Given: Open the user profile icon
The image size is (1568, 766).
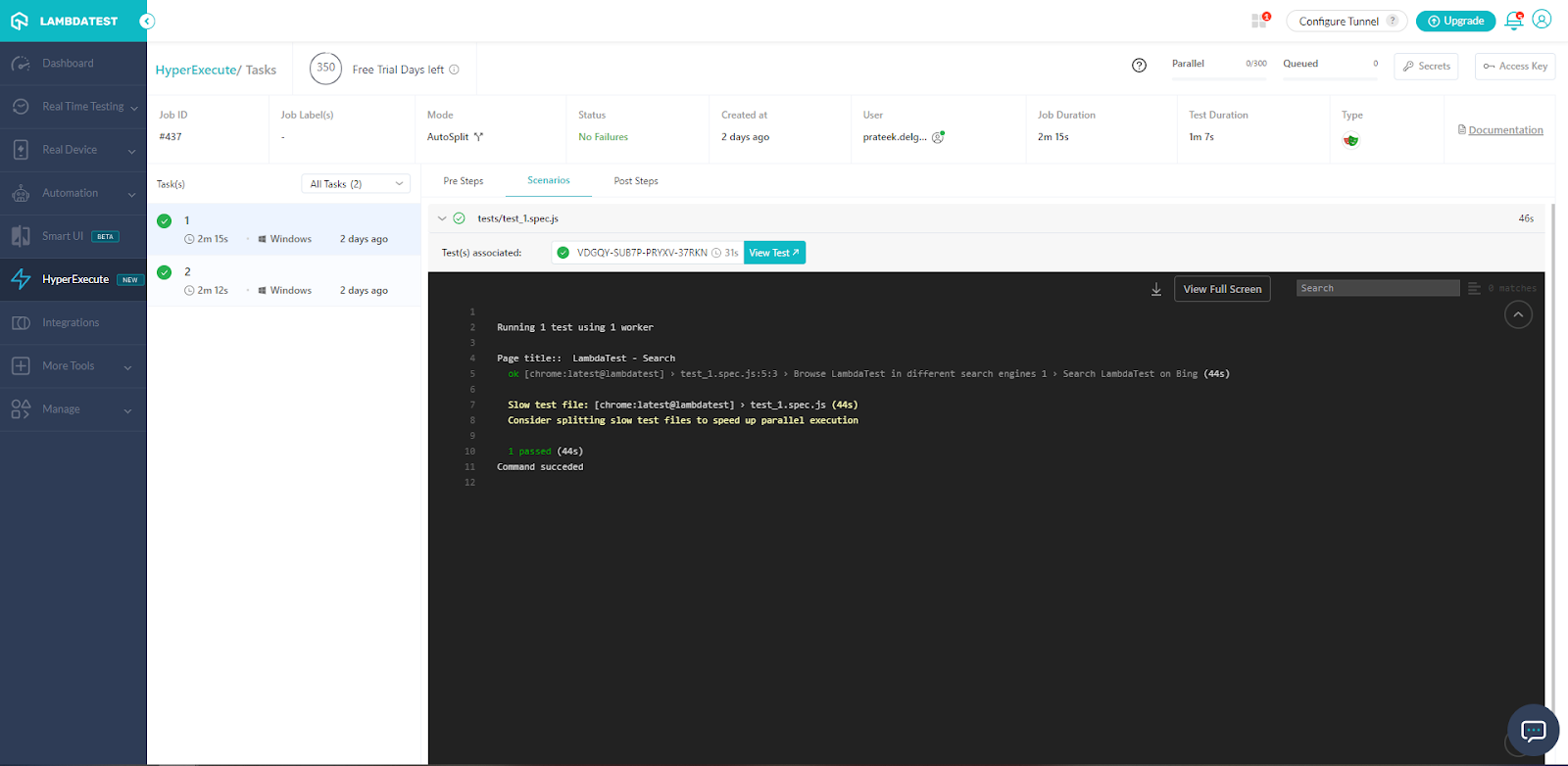Looking at the screenshot, I should (x=1542, y=20).
